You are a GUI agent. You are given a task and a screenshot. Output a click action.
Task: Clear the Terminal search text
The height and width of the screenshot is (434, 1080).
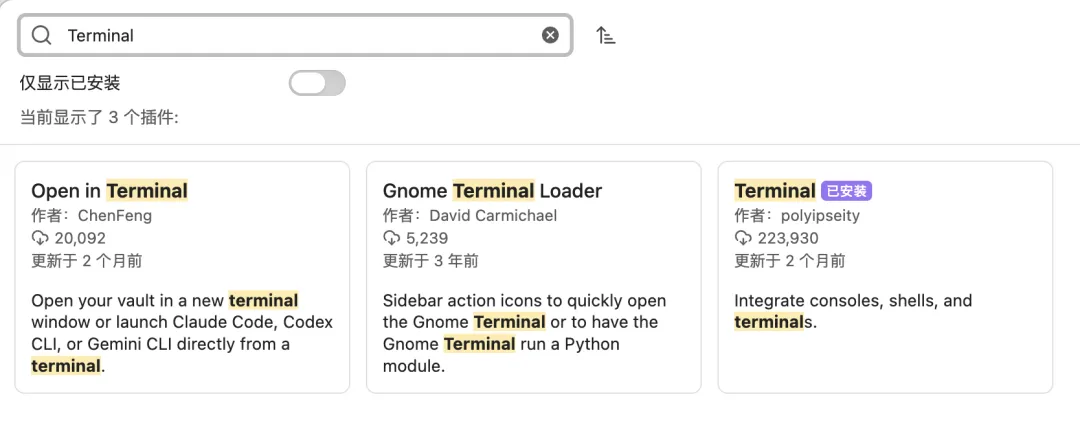click(550, 35)
